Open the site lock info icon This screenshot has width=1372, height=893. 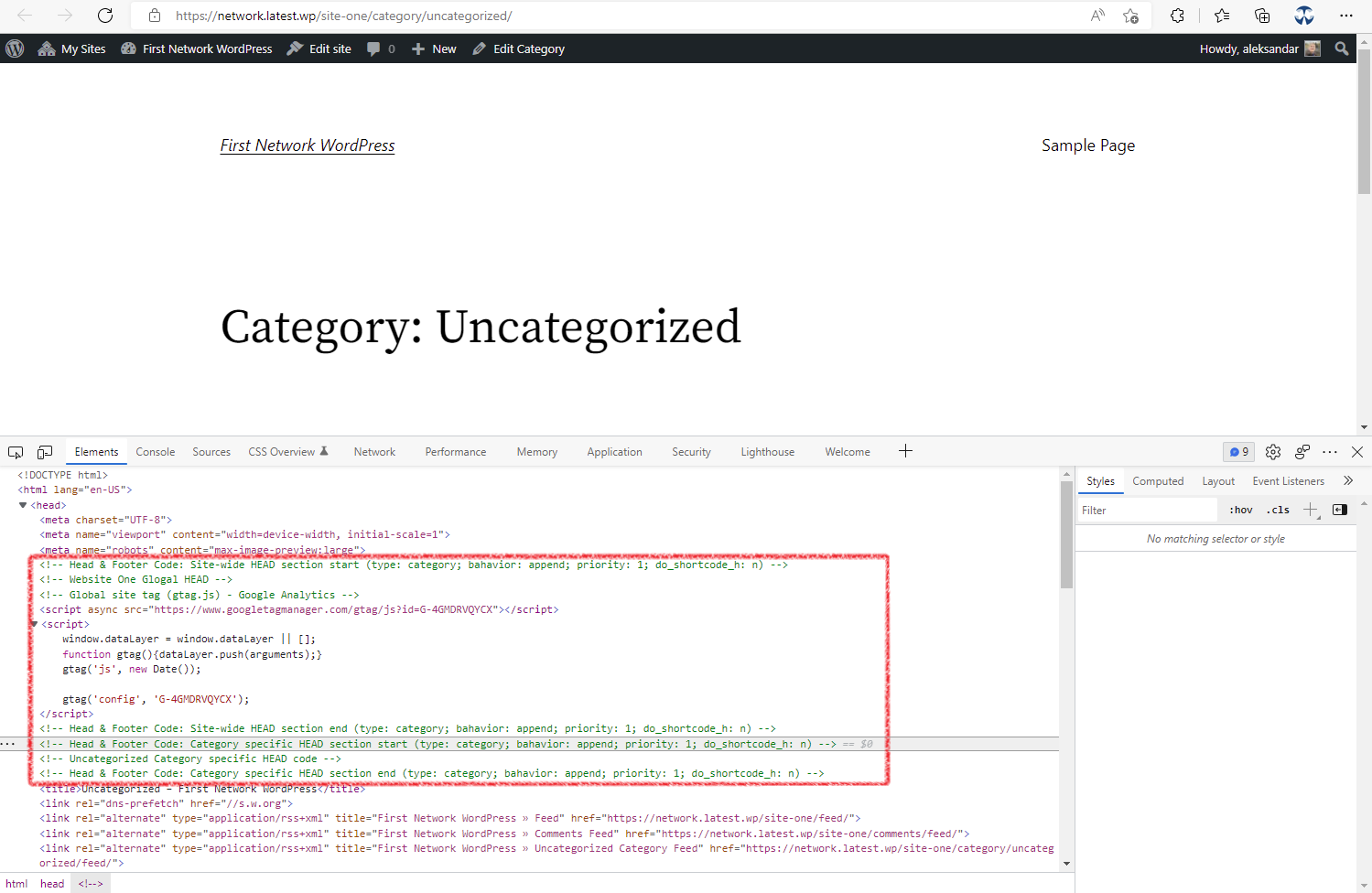pyautogui.click(x=155, y=16)
